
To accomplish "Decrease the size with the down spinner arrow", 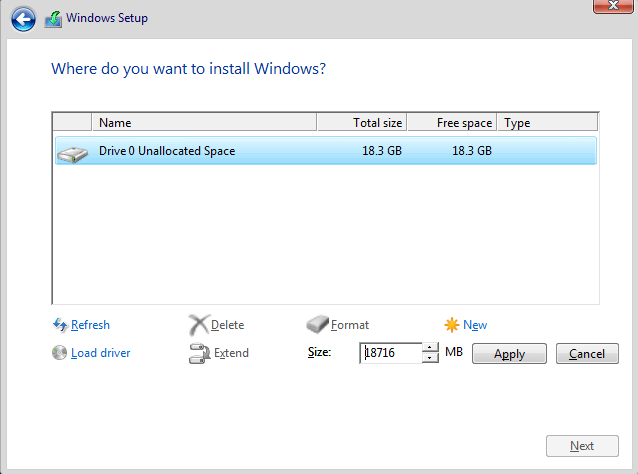I will [430, 358].
